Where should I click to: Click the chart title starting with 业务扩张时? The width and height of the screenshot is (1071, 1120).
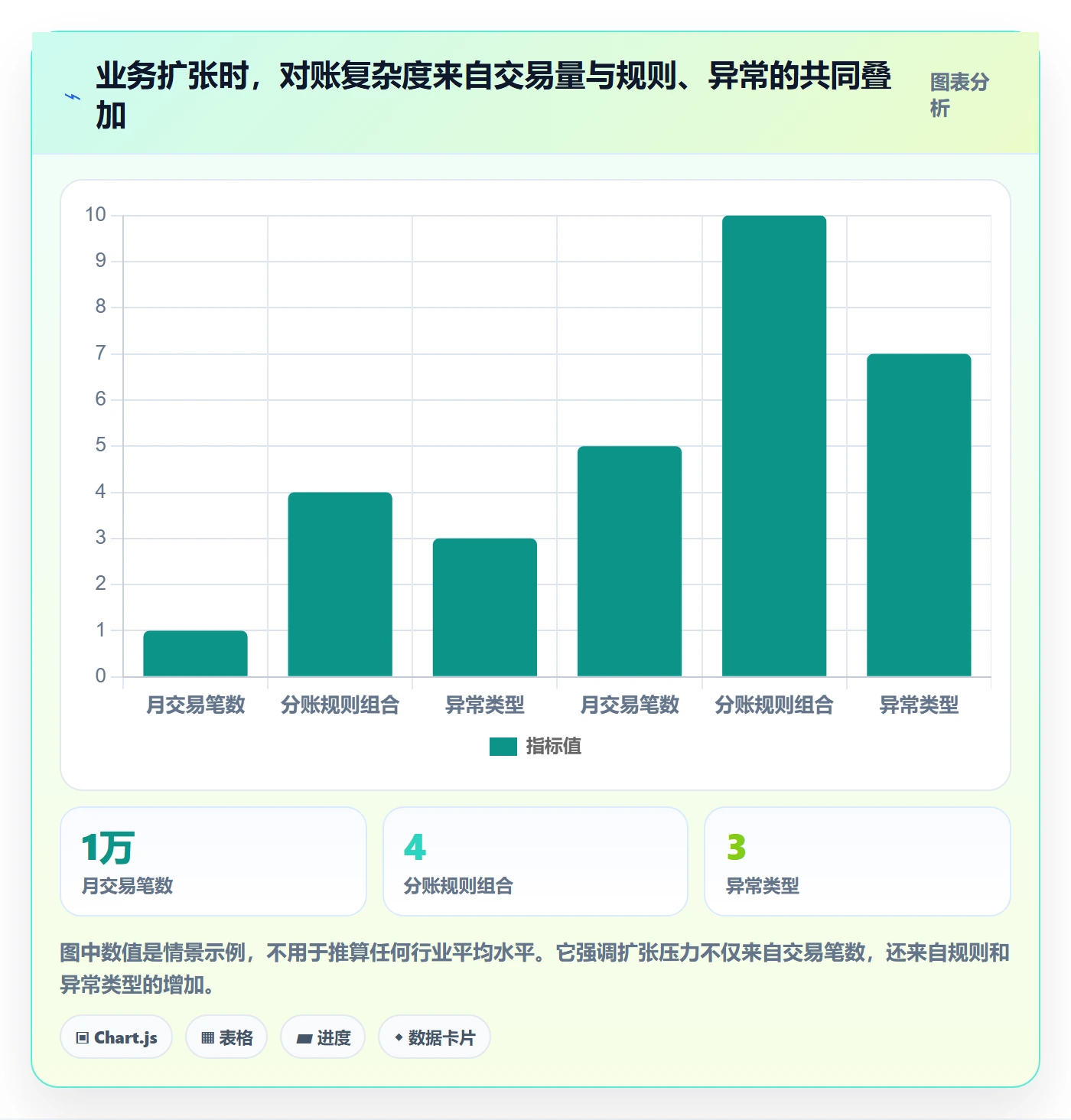pos(494,96)
